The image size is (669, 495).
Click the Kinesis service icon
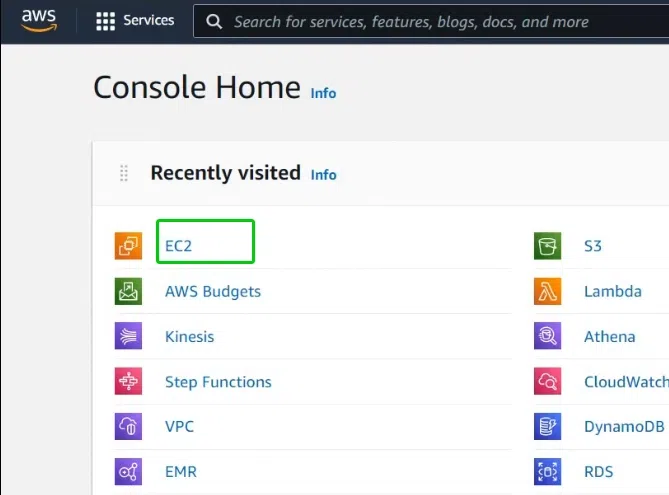128,336
